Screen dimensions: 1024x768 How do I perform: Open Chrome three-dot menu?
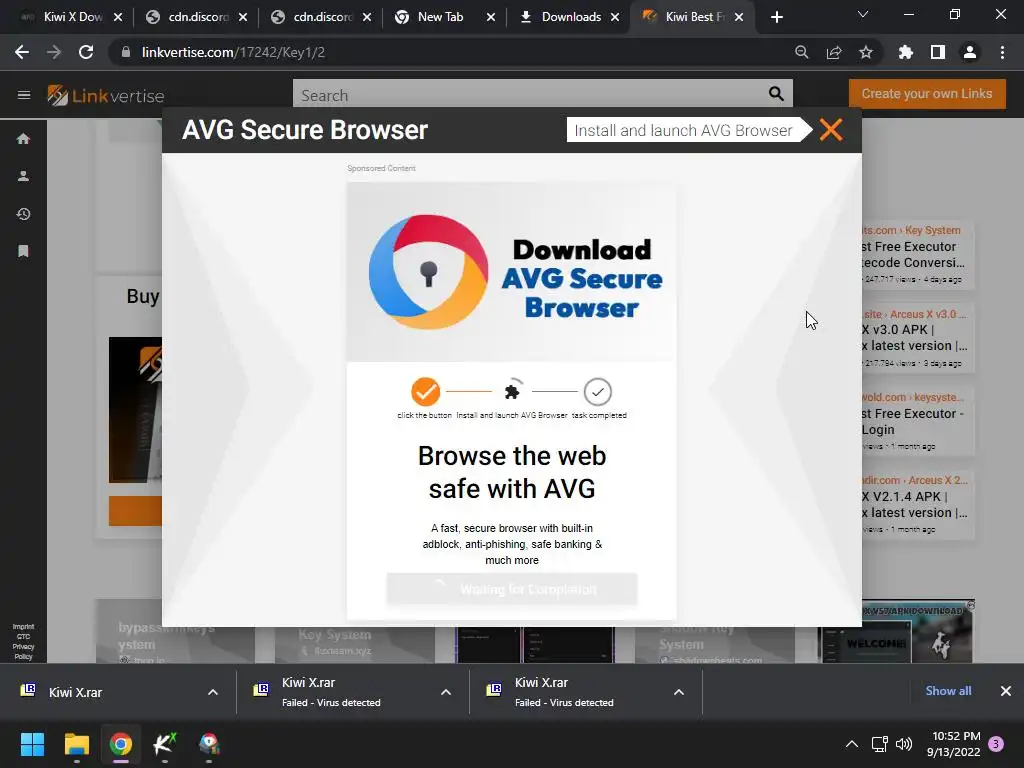[1002, 52]
